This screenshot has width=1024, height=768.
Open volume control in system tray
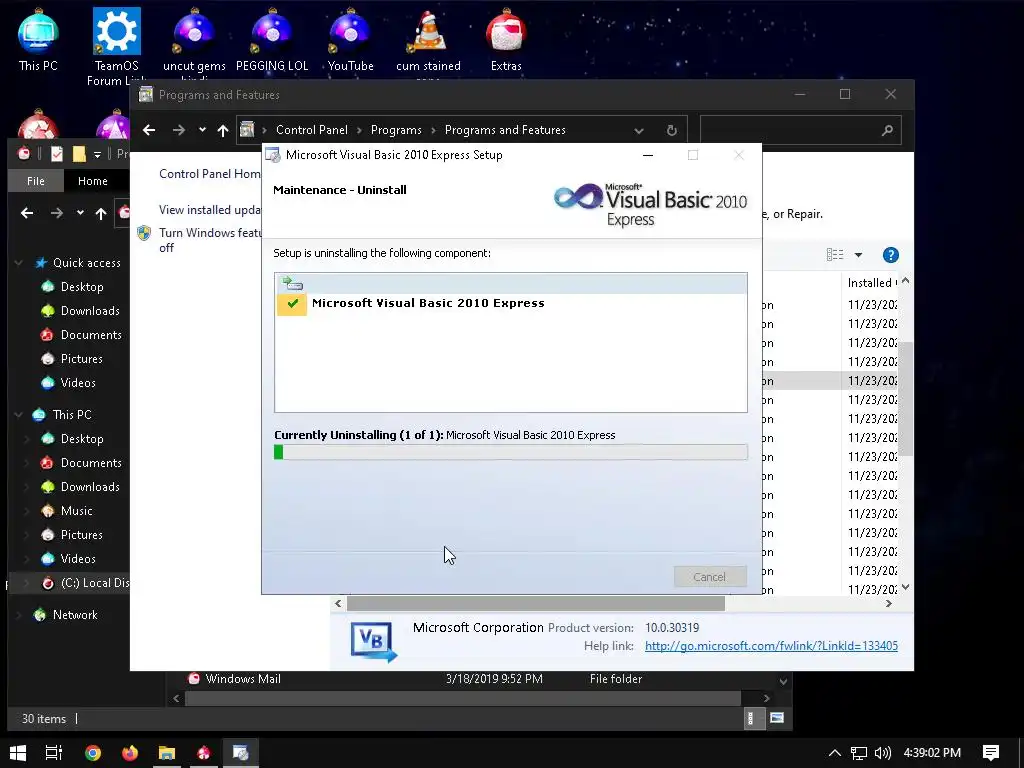click(x=882, y=753)
